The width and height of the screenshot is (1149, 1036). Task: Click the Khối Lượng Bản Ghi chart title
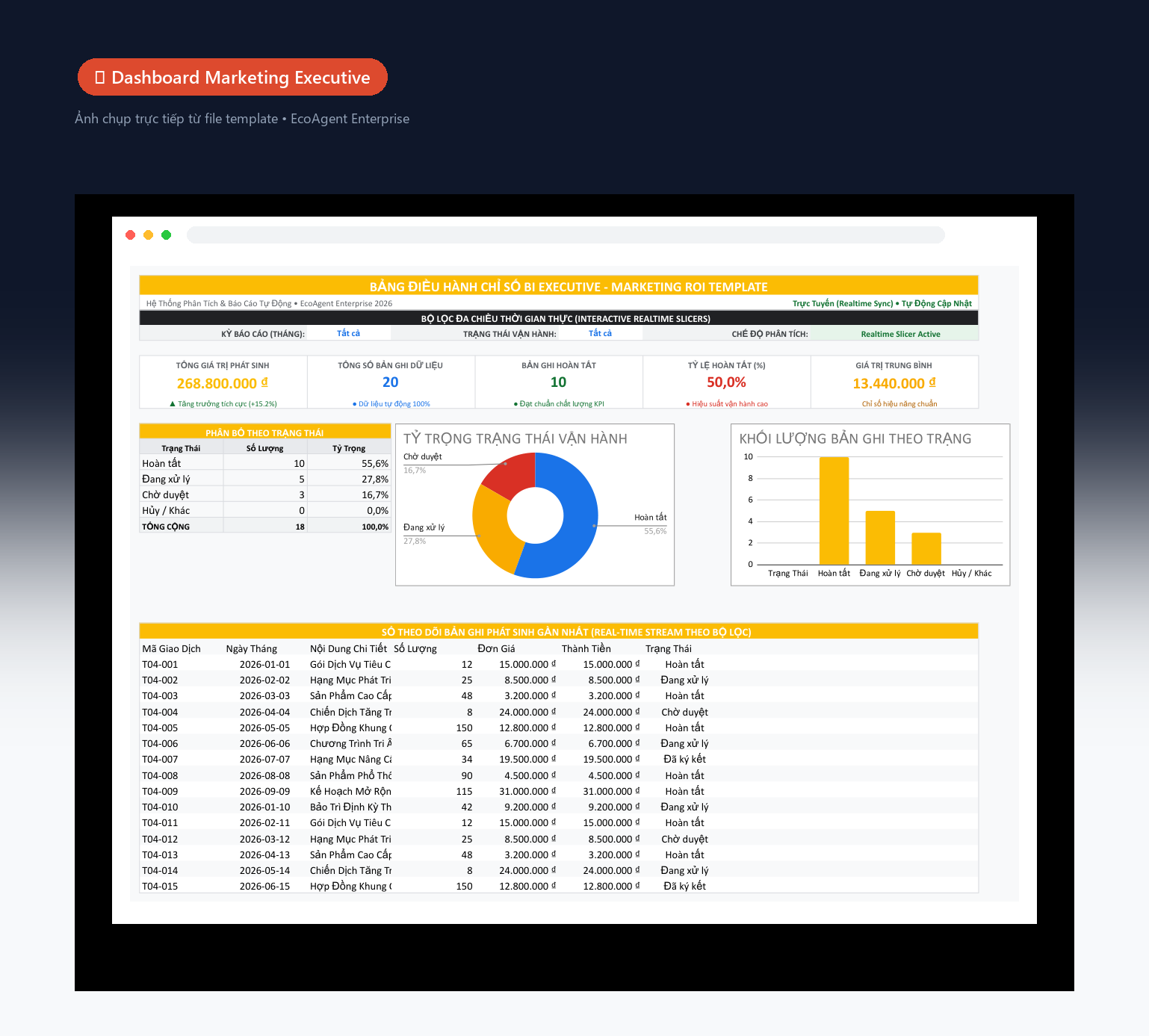(x=855, y=438)
